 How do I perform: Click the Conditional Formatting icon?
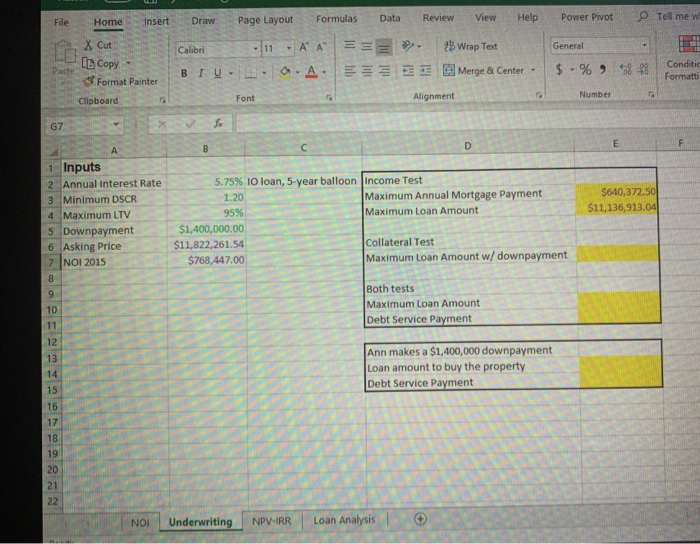[689, 45]
